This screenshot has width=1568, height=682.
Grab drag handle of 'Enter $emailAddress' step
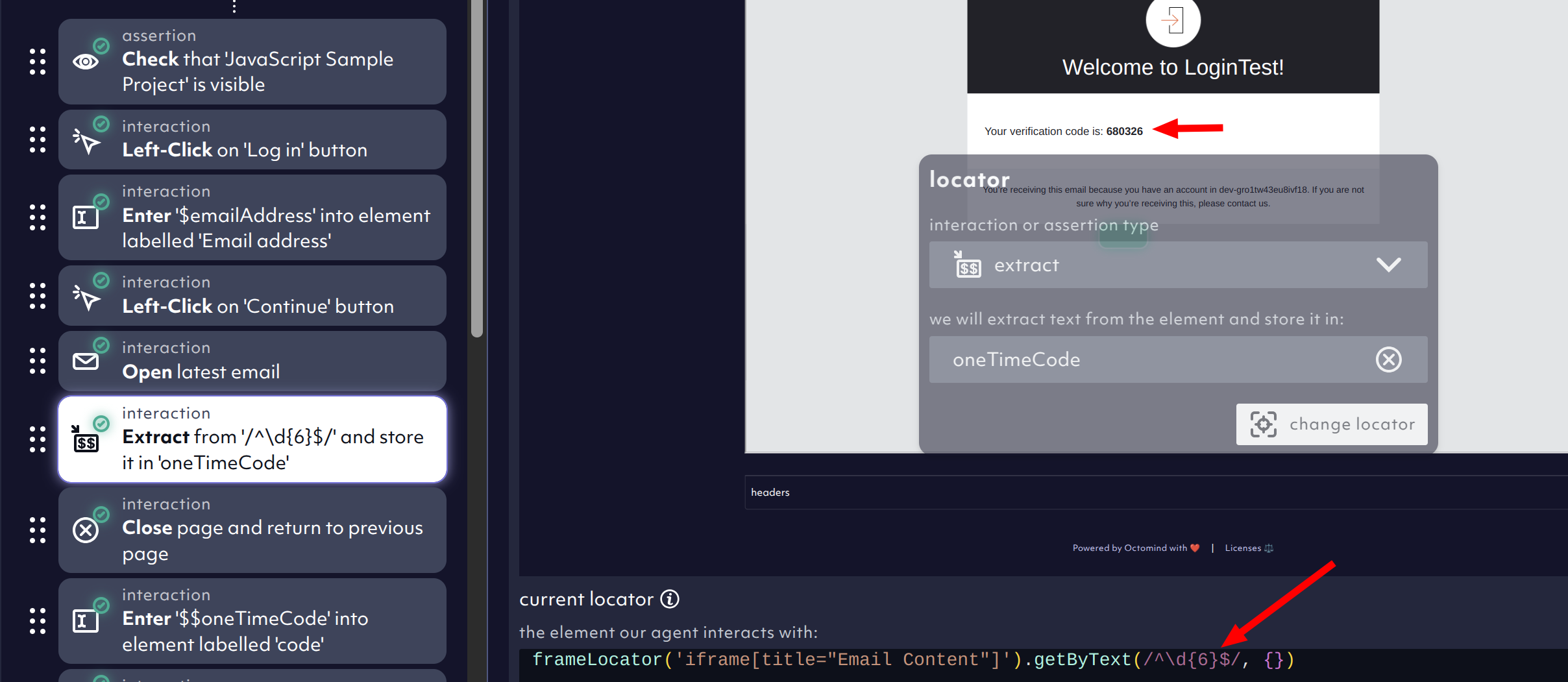click(38, 217)
